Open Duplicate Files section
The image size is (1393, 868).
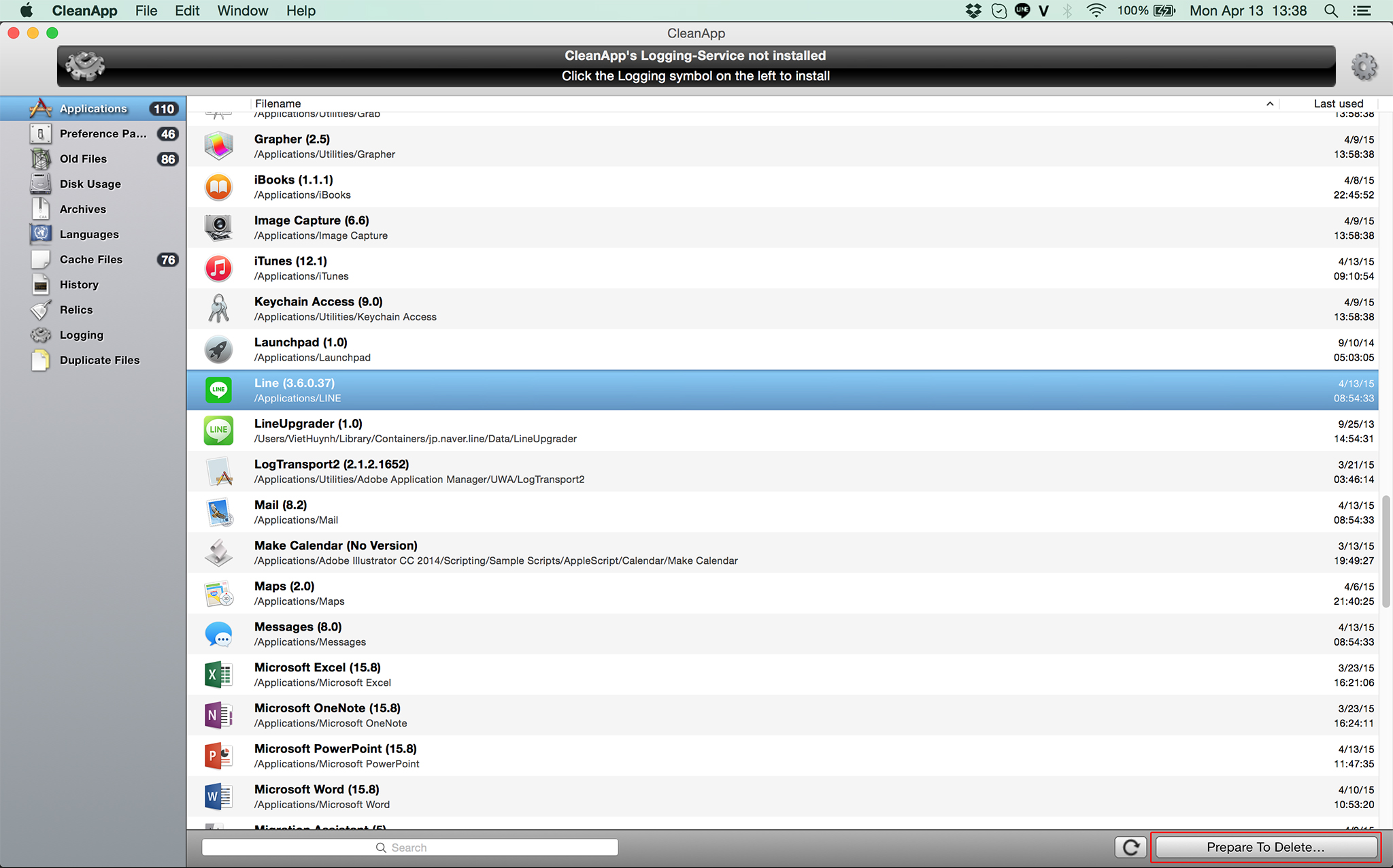93,361
